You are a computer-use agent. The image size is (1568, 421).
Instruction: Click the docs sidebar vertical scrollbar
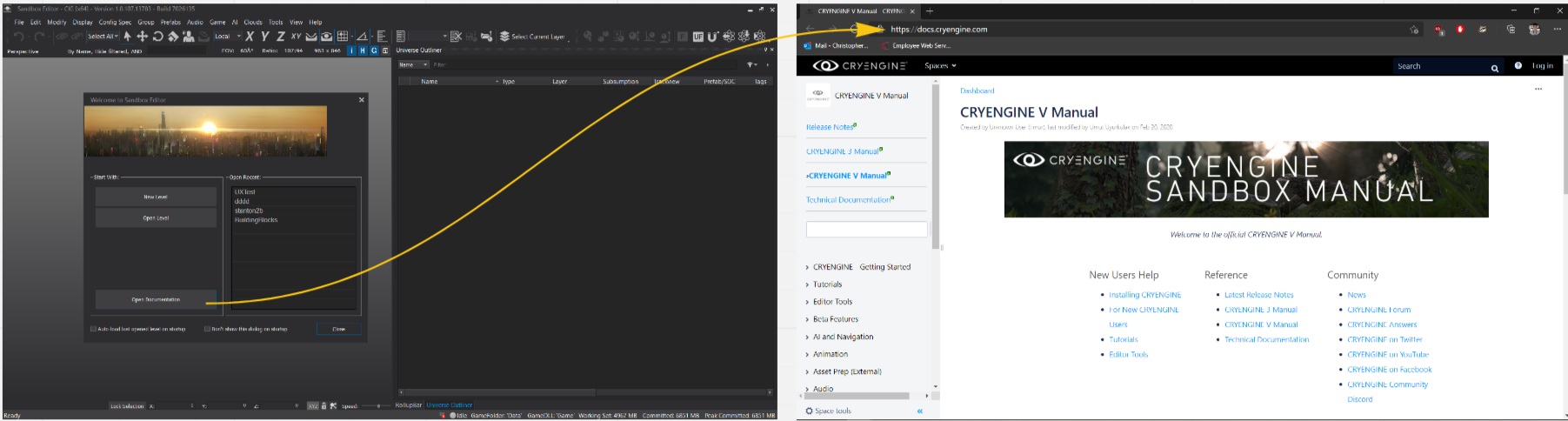click(x=936, y=165)
